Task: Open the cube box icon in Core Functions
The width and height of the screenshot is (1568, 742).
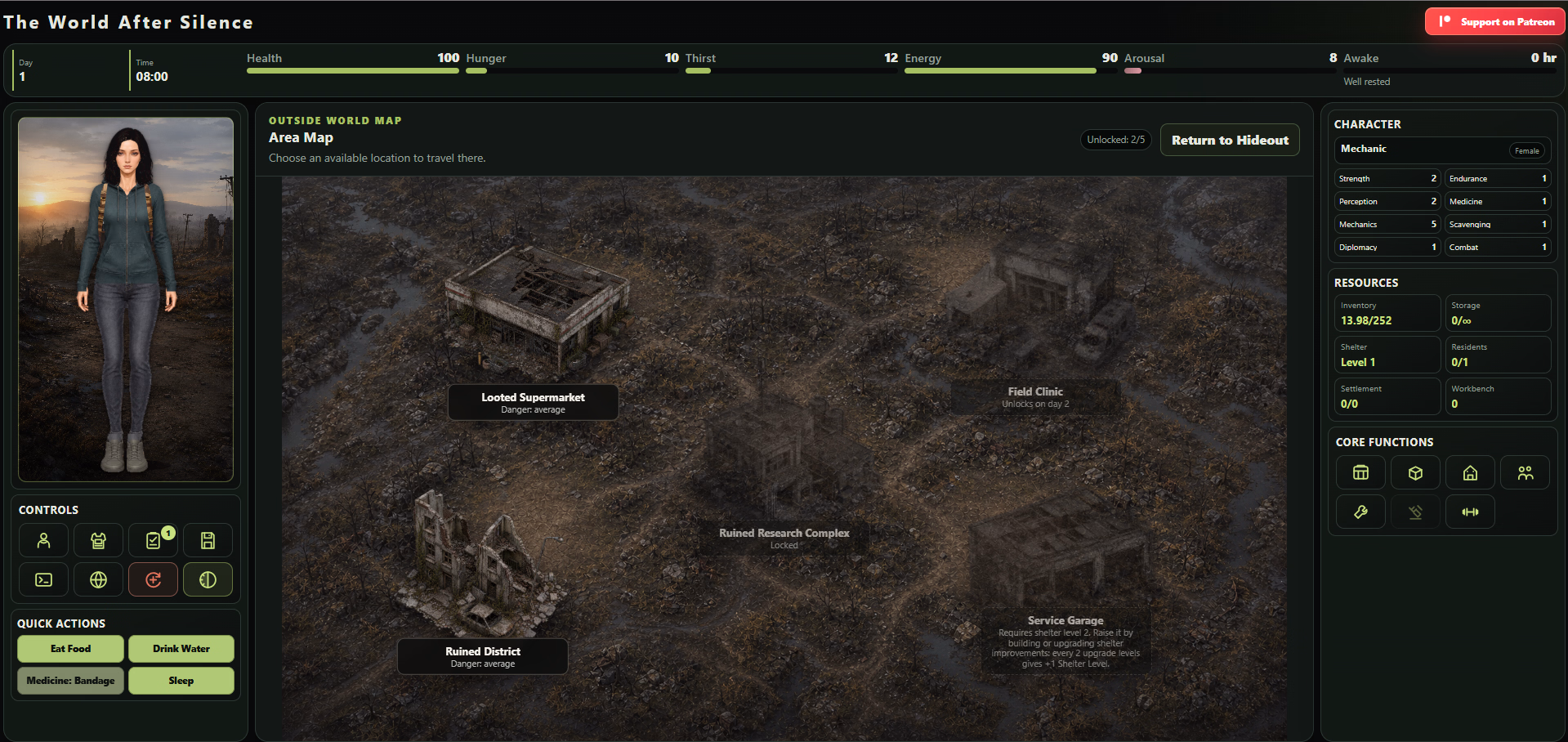Action: [x=1415, y=472]
